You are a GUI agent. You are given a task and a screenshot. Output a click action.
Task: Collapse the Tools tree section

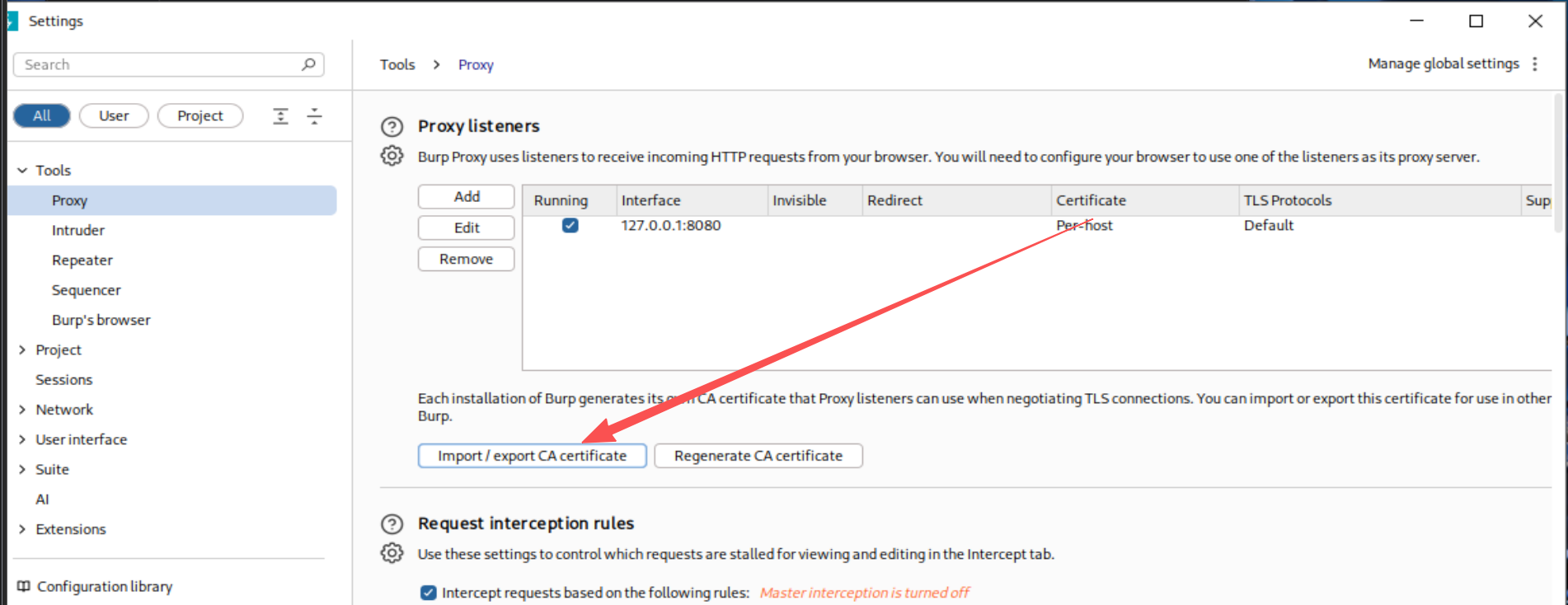(x=22, y=171)
